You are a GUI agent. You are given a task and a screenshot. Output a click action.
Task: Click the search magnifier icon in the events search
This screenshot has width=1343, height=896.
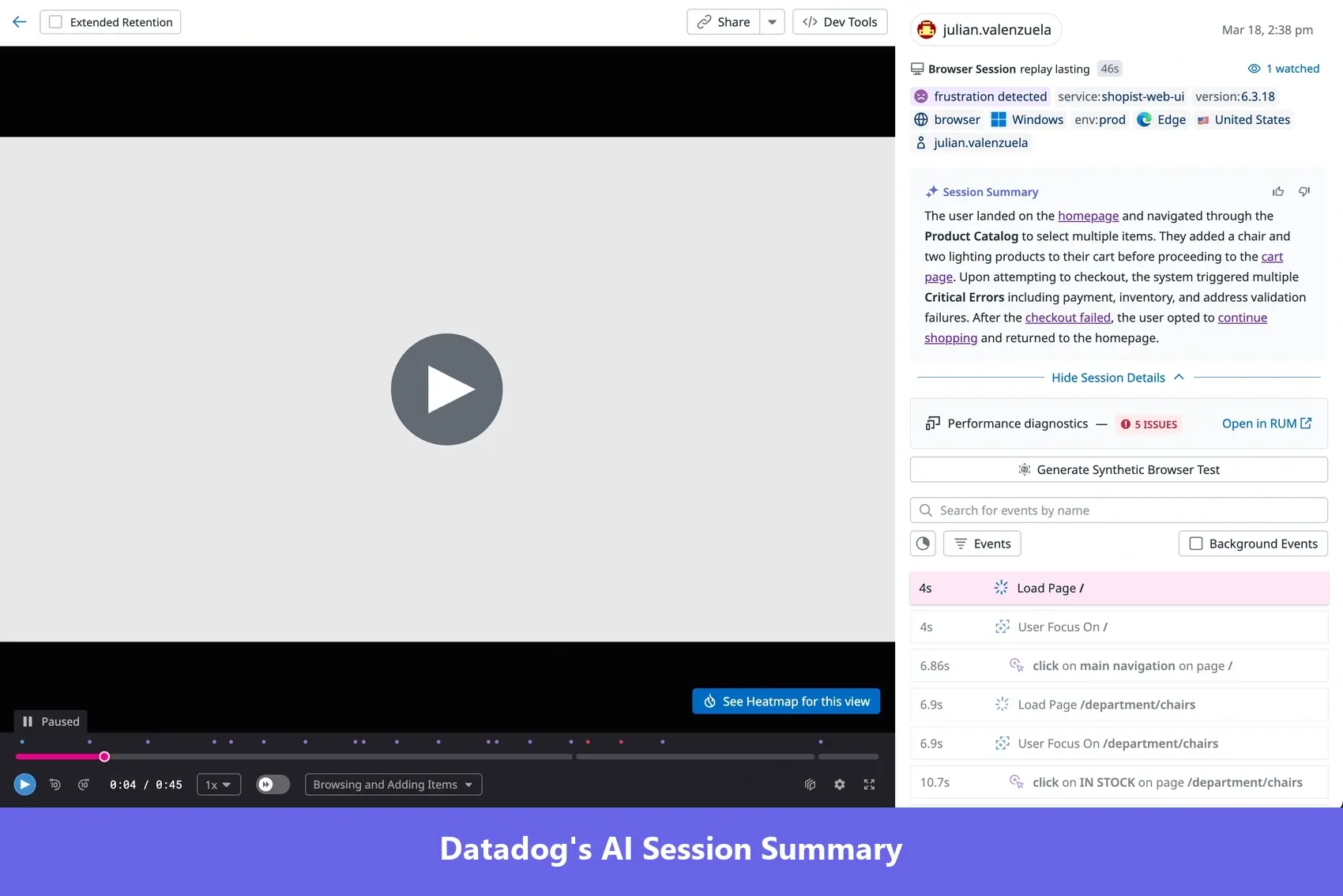[926, 510]
